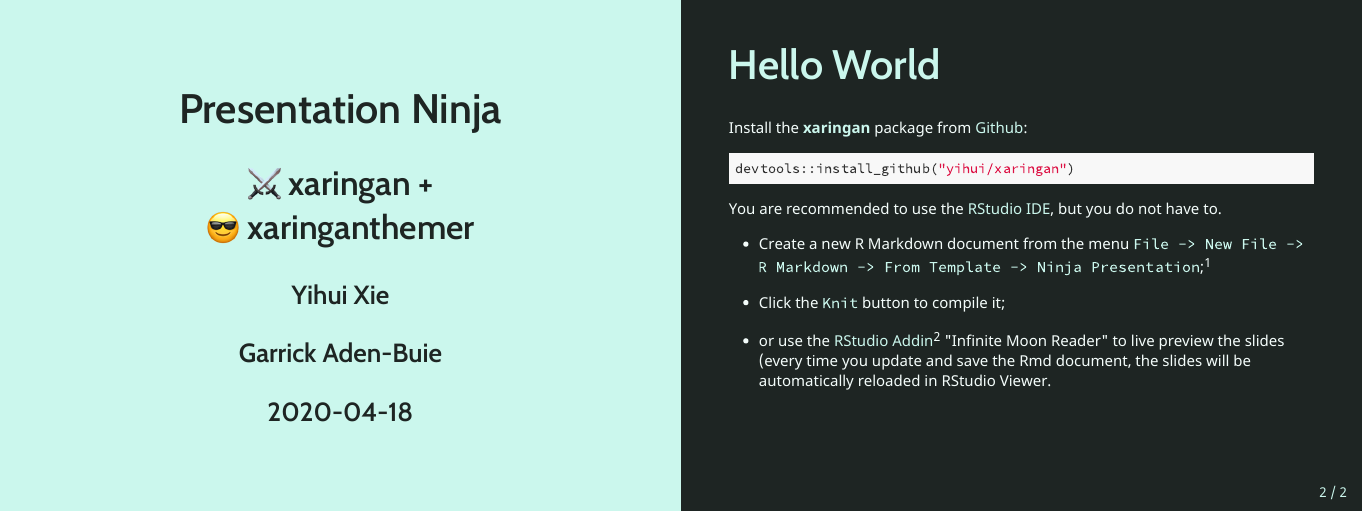Click the Knit inline code word
Image resolution: width=1362 pixels, height=511 pixels.
click(x=840, y=303)
